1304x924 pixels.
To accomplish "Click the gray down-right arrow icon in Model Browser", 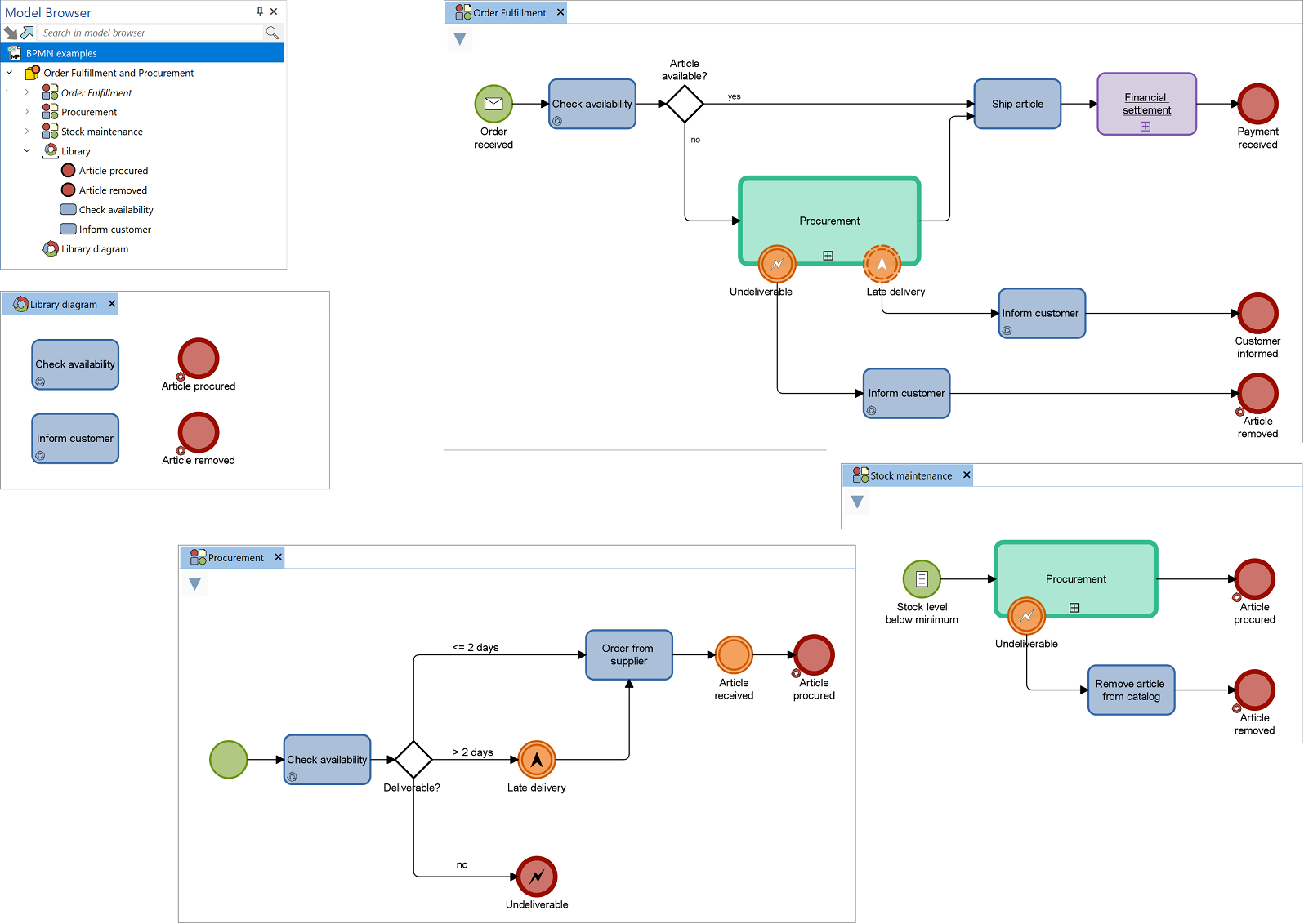I will point(11,33).
